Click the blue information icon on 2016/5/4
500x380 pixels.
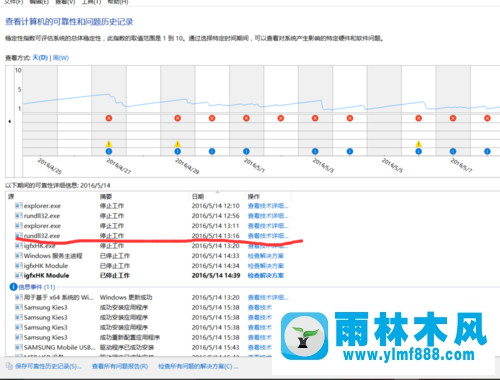(350, 151)
